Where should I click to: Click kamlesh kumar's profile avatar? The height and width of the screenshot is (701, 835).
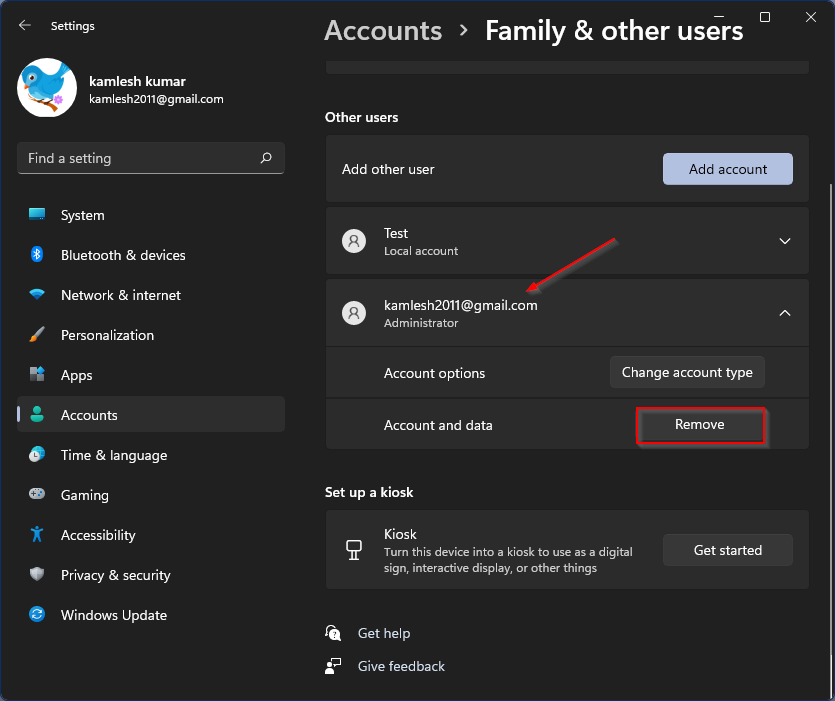[x=47, y=88]
